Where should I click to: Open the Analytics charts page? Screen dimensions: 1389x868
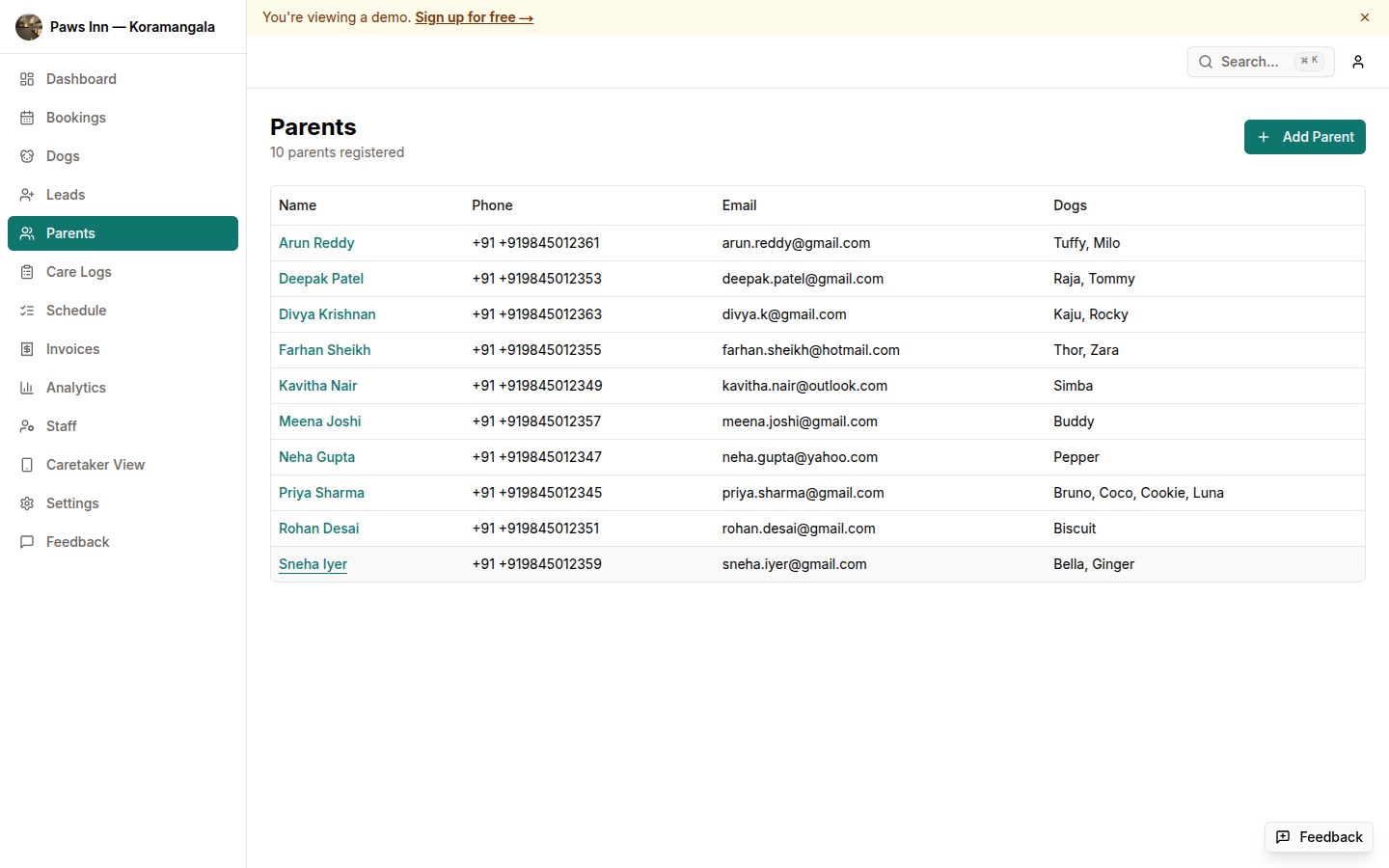[x=75, y=387]
